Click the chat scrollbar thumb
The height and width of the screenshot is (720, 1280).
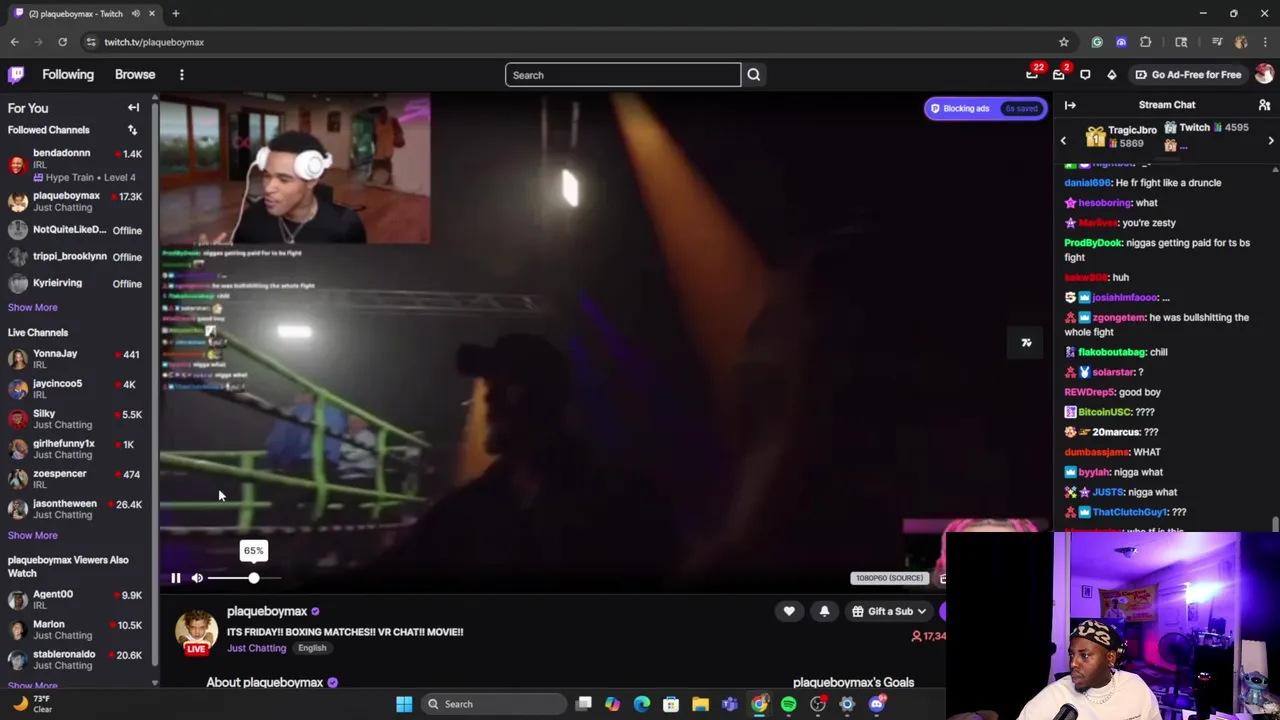coord(1275,524)
